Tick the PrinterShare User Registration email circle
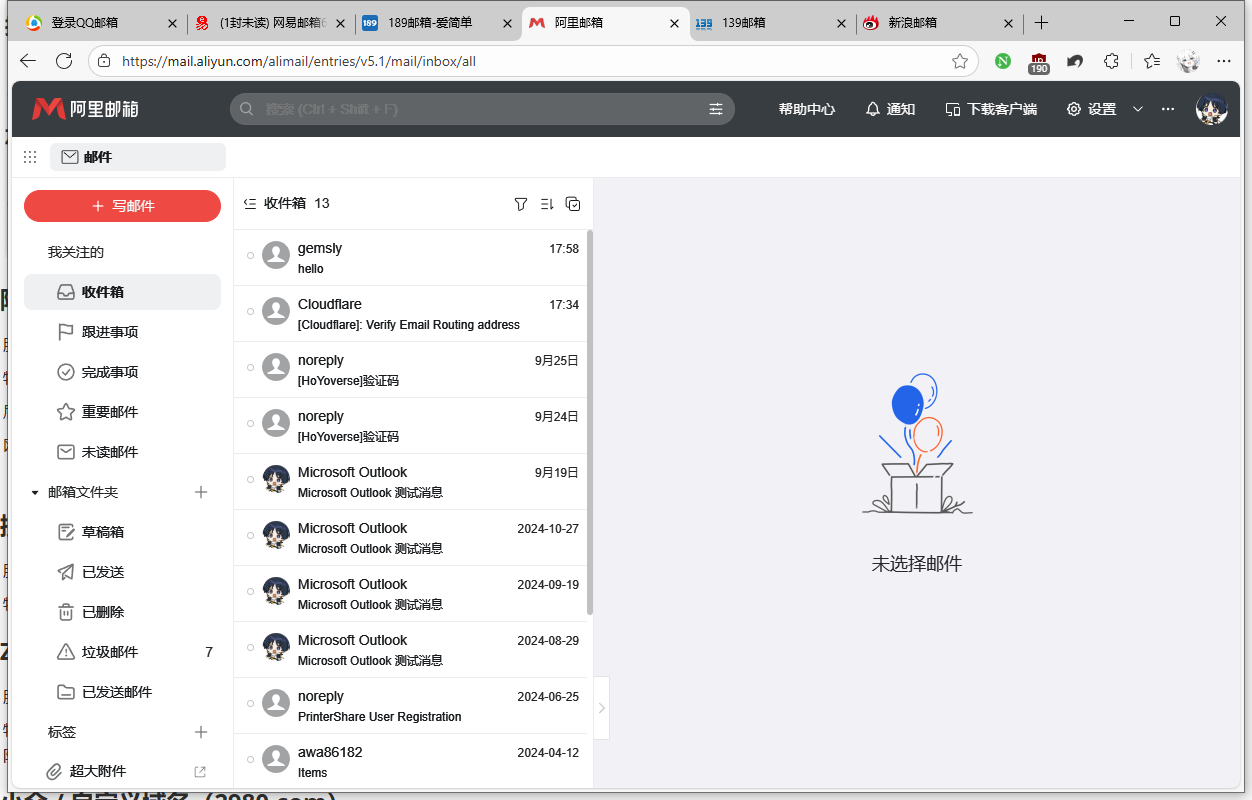 [x=250, y=704]
